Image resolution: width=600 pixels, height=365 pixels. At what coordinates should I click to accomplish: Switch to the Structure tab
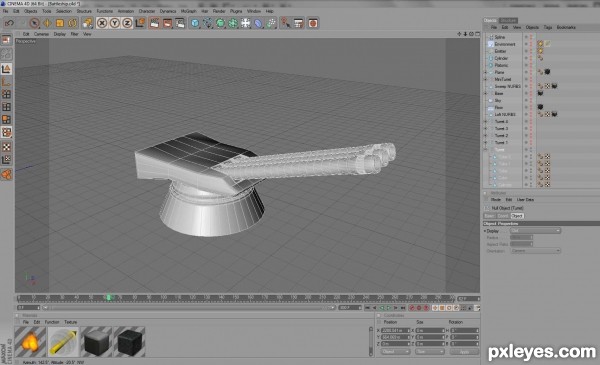coord(508,20)
